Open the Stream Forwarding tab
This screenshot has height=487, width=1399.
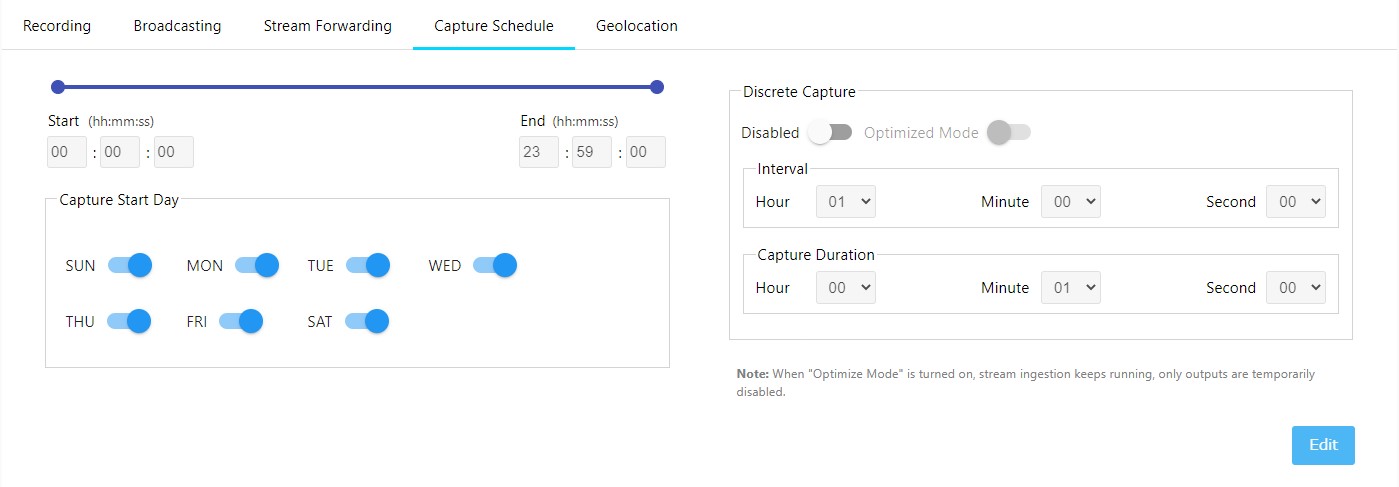(x=327, y=26)
